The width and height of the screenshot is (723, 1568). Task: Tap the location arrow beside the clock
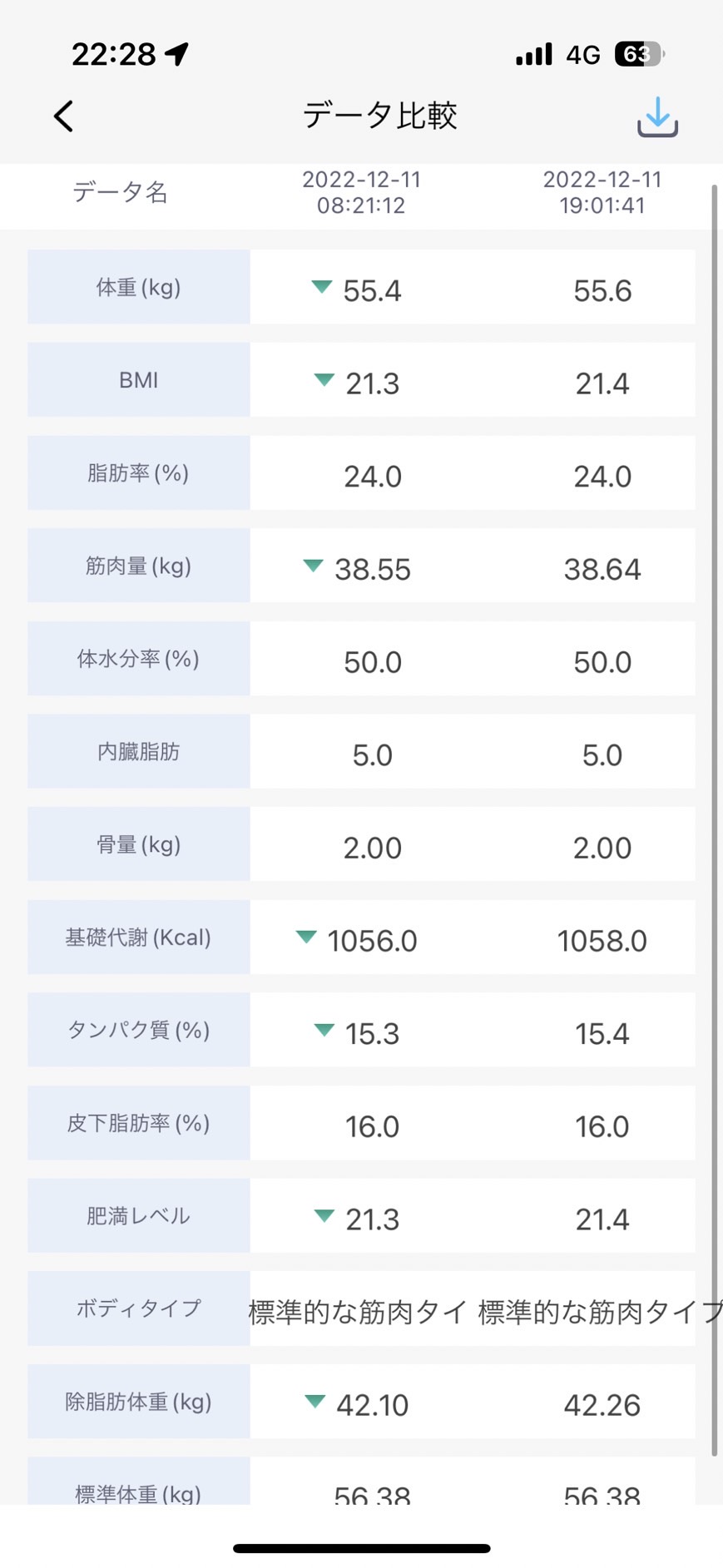[x=177, y=54]
